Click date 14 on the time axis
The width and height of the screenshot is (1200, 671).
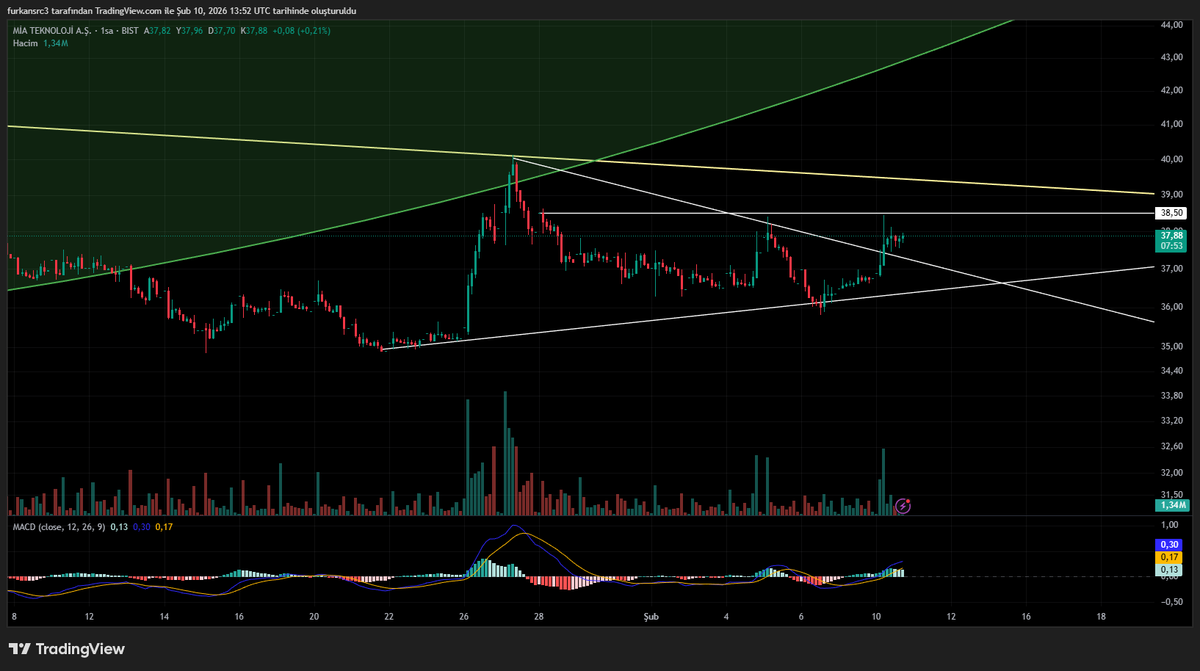164,617
